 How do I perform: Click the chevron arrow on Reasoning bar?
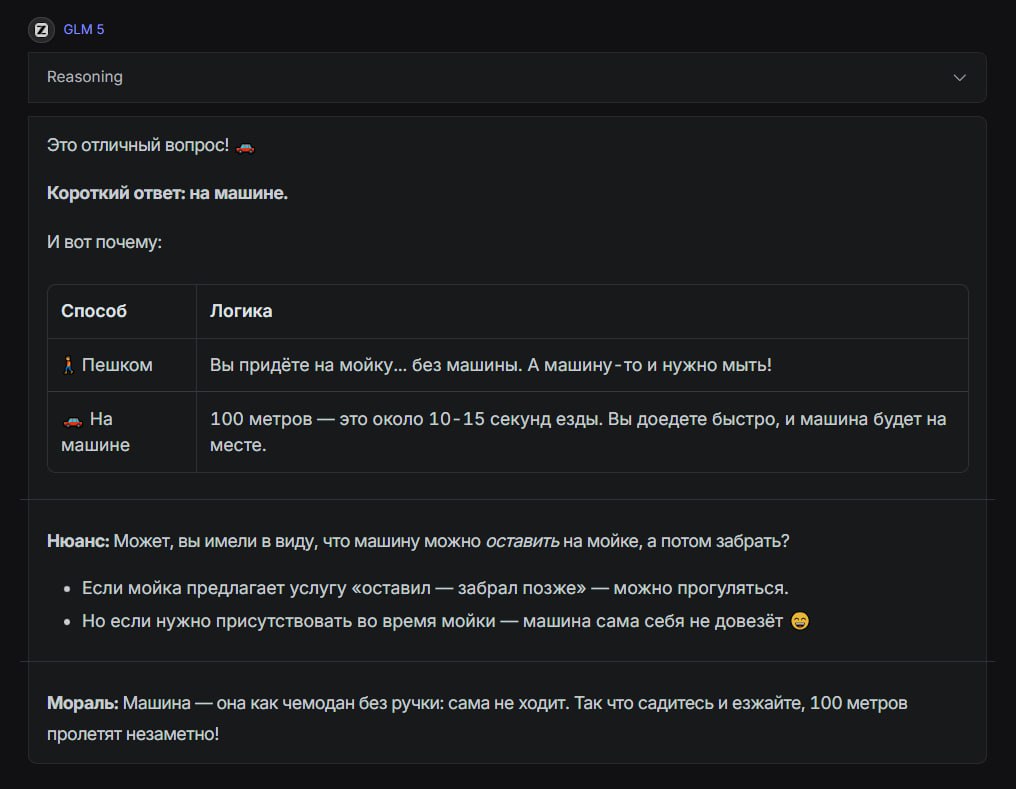pos(959,77)
